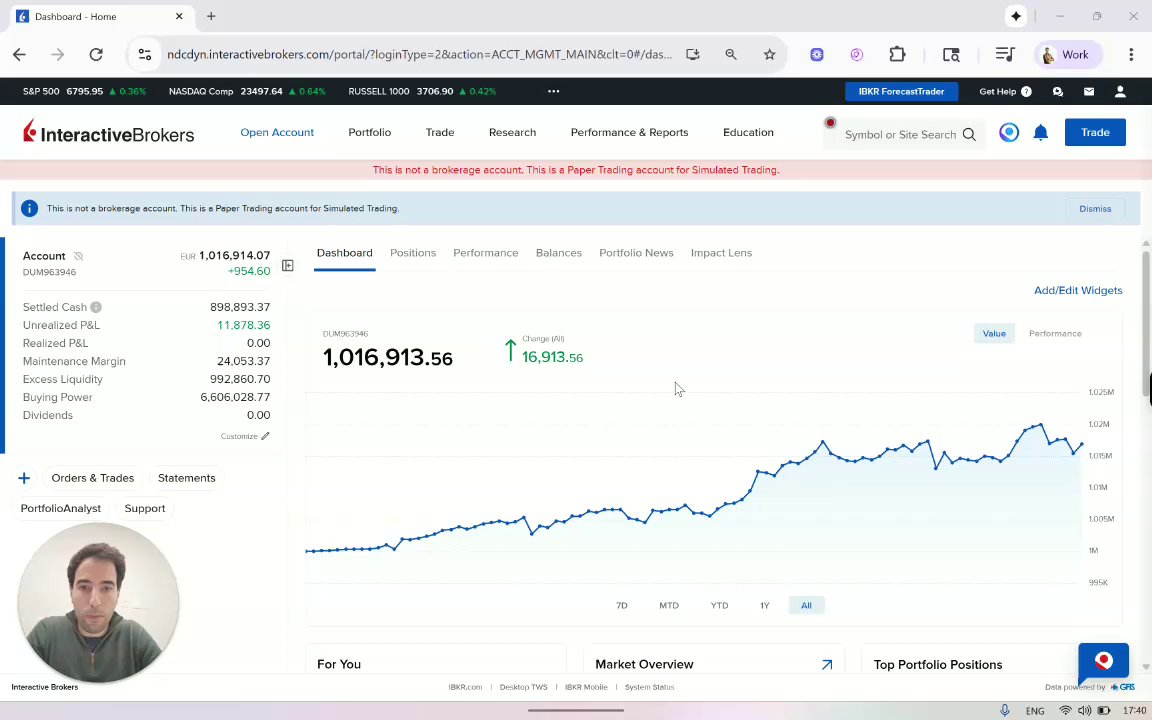The width and height of the screenshot is (1152, 720).
Task: Open Market Overview expand arrow
Action: coord(827,664)
